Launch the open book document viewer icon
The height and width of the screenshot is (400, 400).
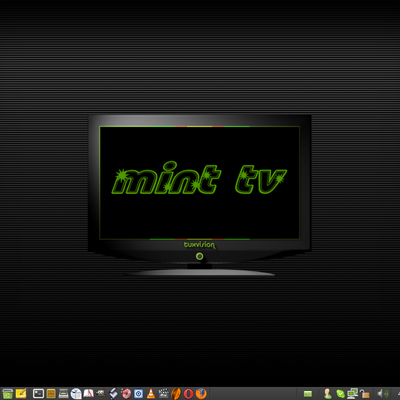88,394
